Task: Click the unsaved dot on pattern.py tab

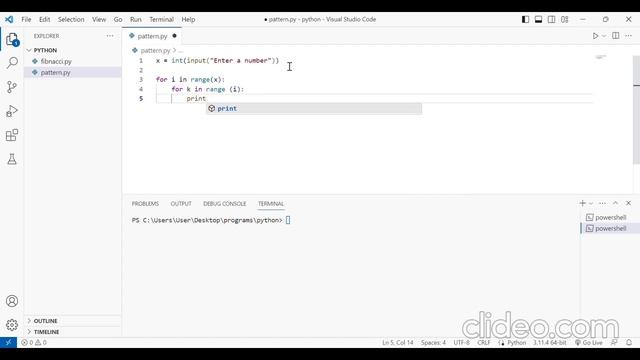Action: 174,36
